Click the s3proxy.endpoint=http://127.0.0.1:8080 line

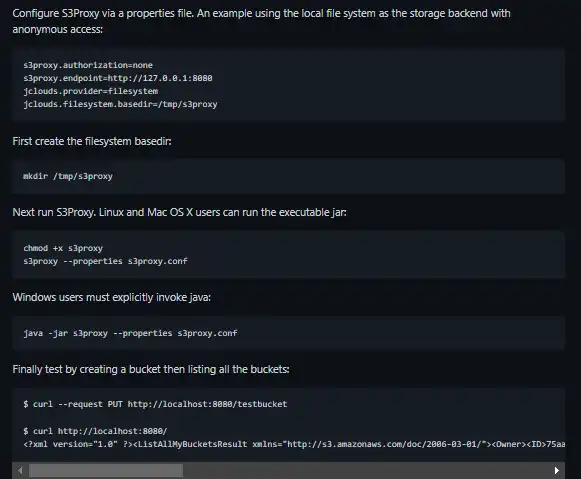(118, 78)
